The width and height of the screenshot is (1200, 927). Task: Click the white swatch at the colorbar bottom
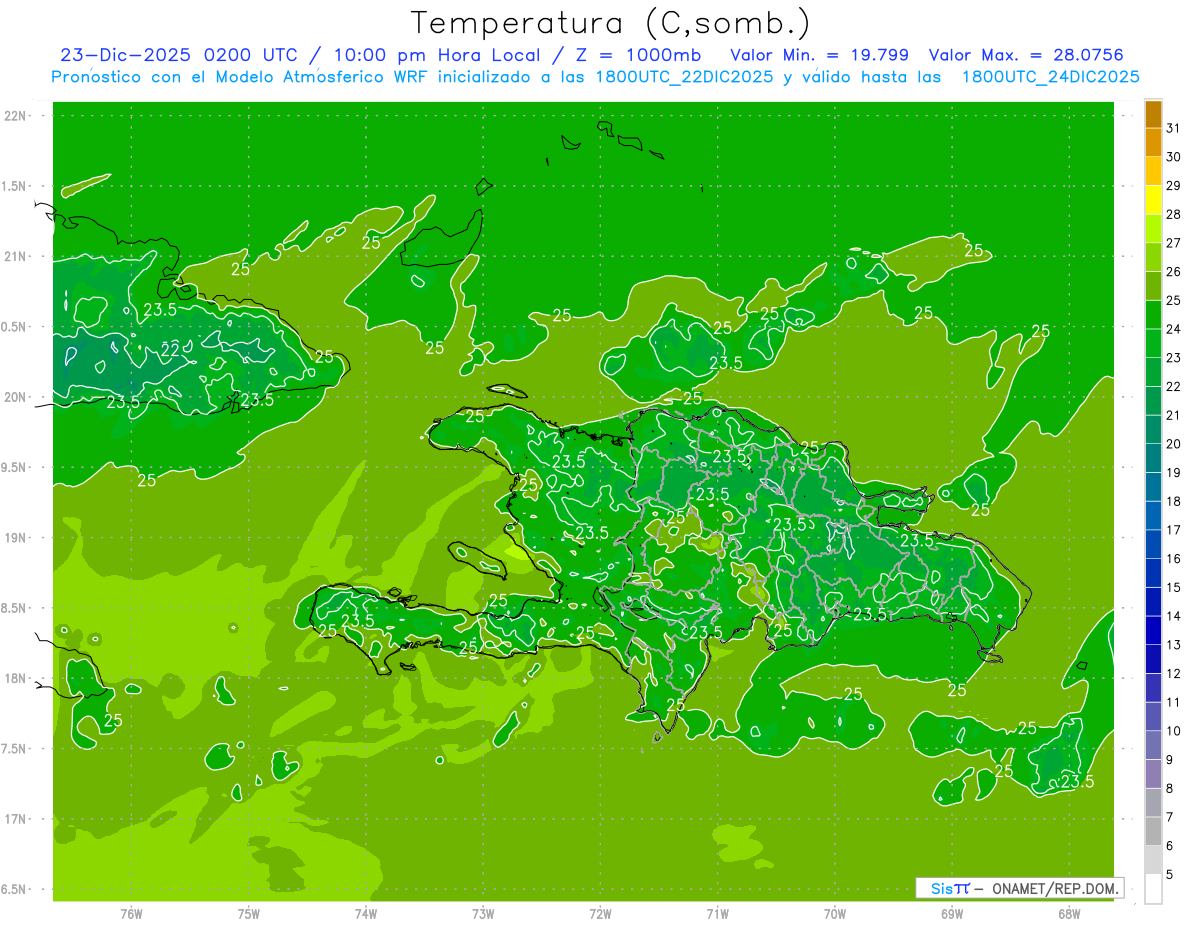point(1153,889)
